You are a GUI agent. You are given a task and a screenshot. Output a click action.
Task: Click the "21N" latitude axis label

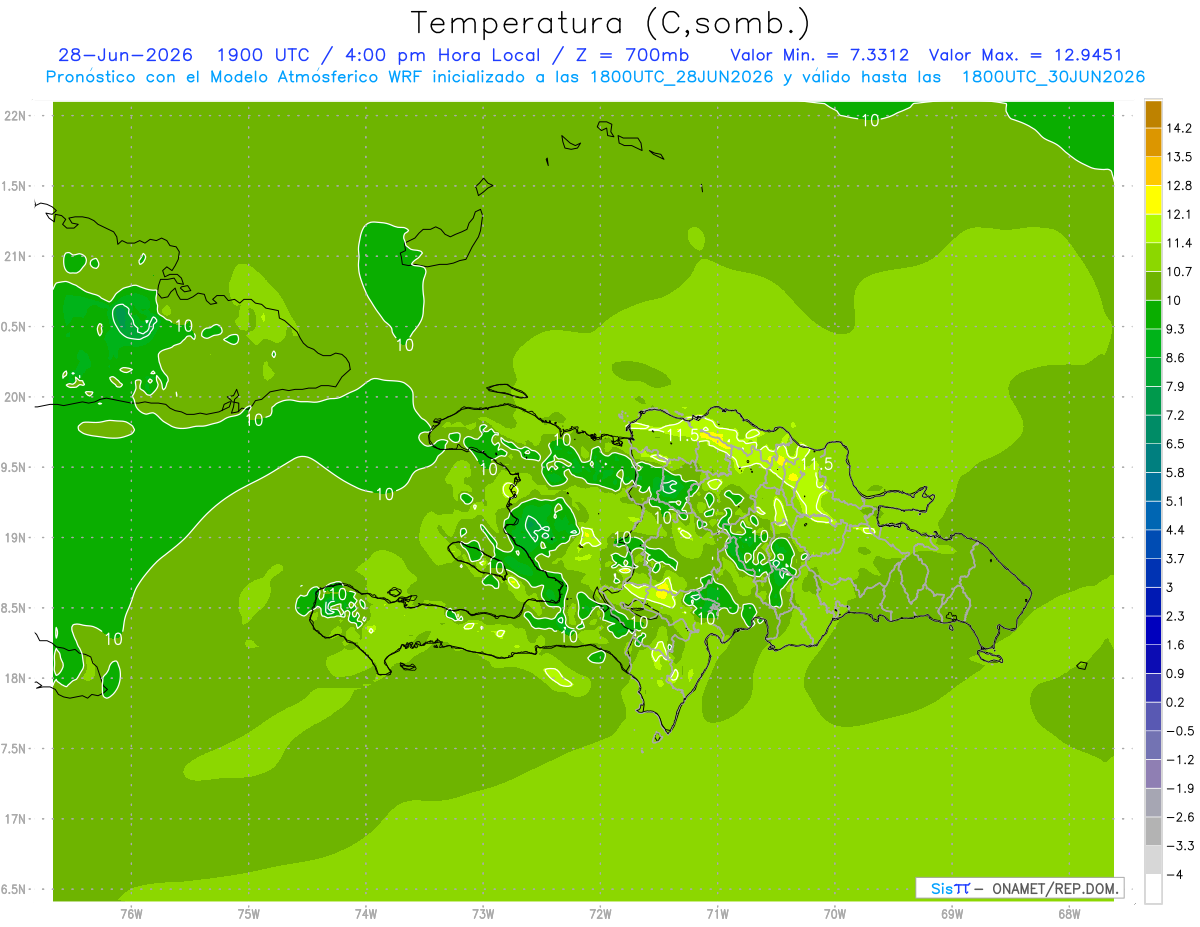(17, 257)
